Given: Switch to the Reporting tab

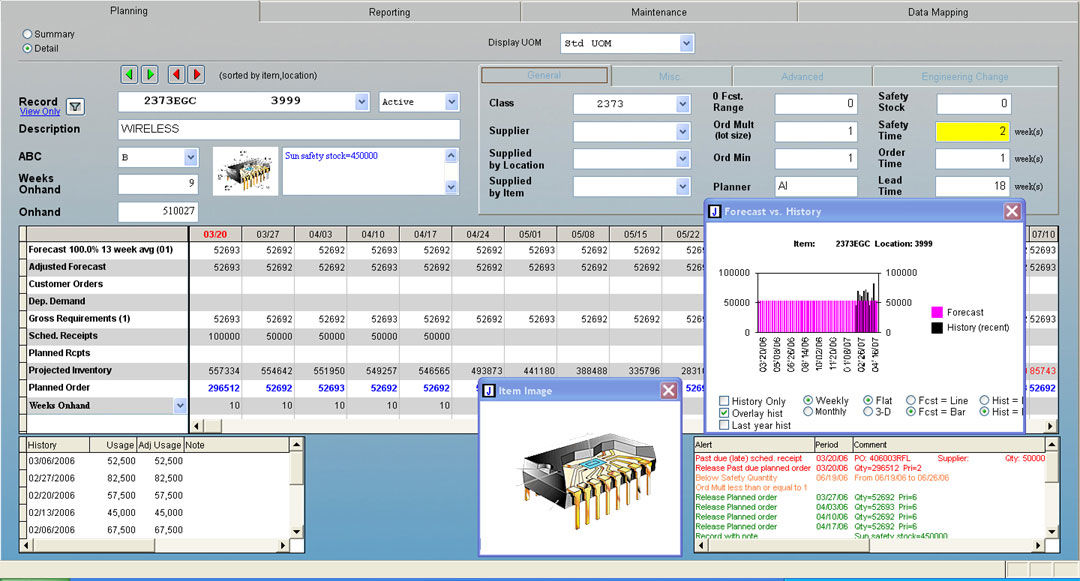Looking at the screenshot, I should (x=389, y=12).
